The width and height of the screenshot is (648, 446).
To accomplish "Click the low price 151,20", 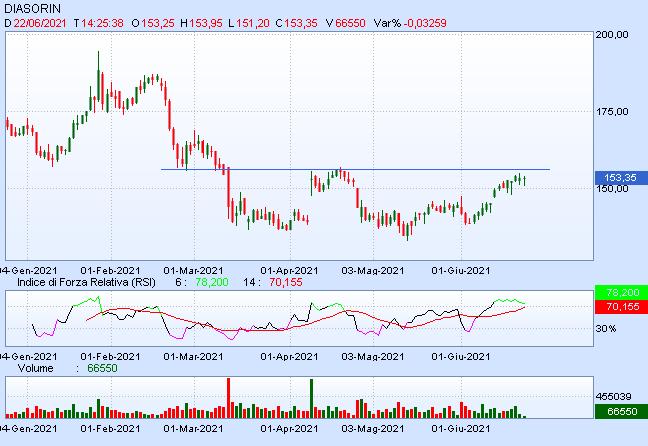I will [x=253, y=23].
